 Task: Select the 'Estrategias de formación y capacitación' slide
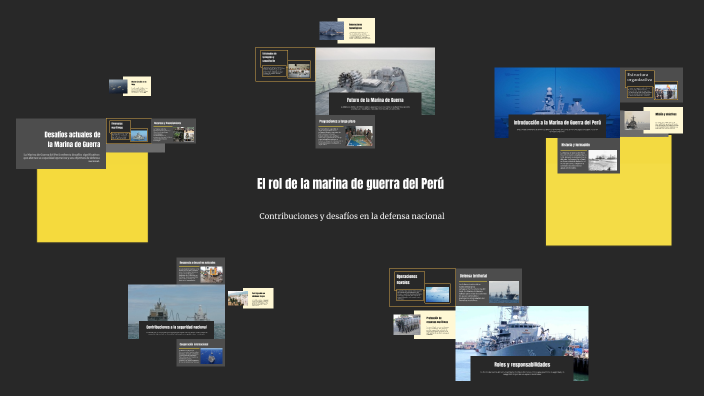click(x=285, y=65)
